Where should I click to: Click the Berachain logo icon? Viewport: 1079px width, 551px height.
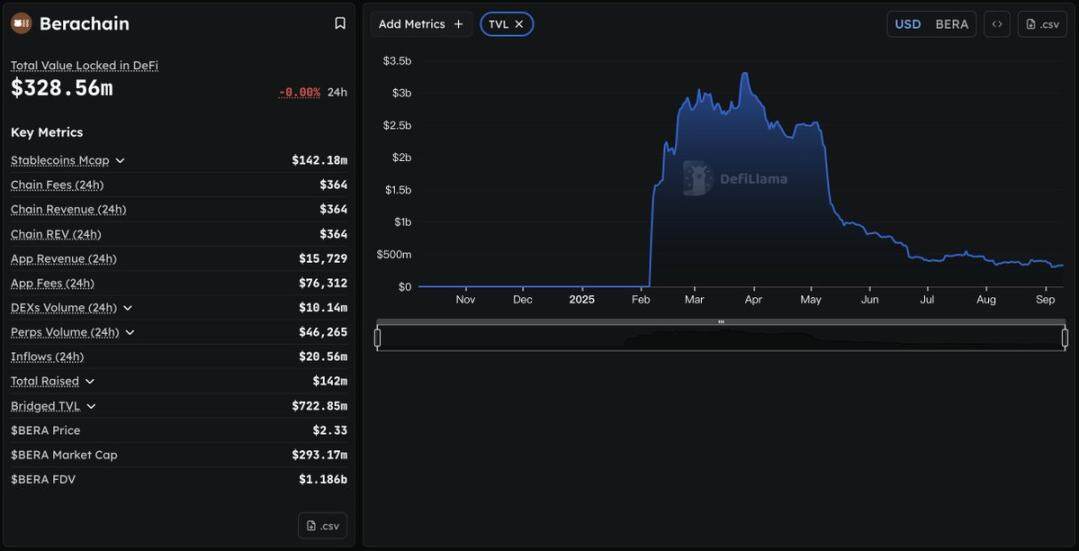[x=21, y=23]
